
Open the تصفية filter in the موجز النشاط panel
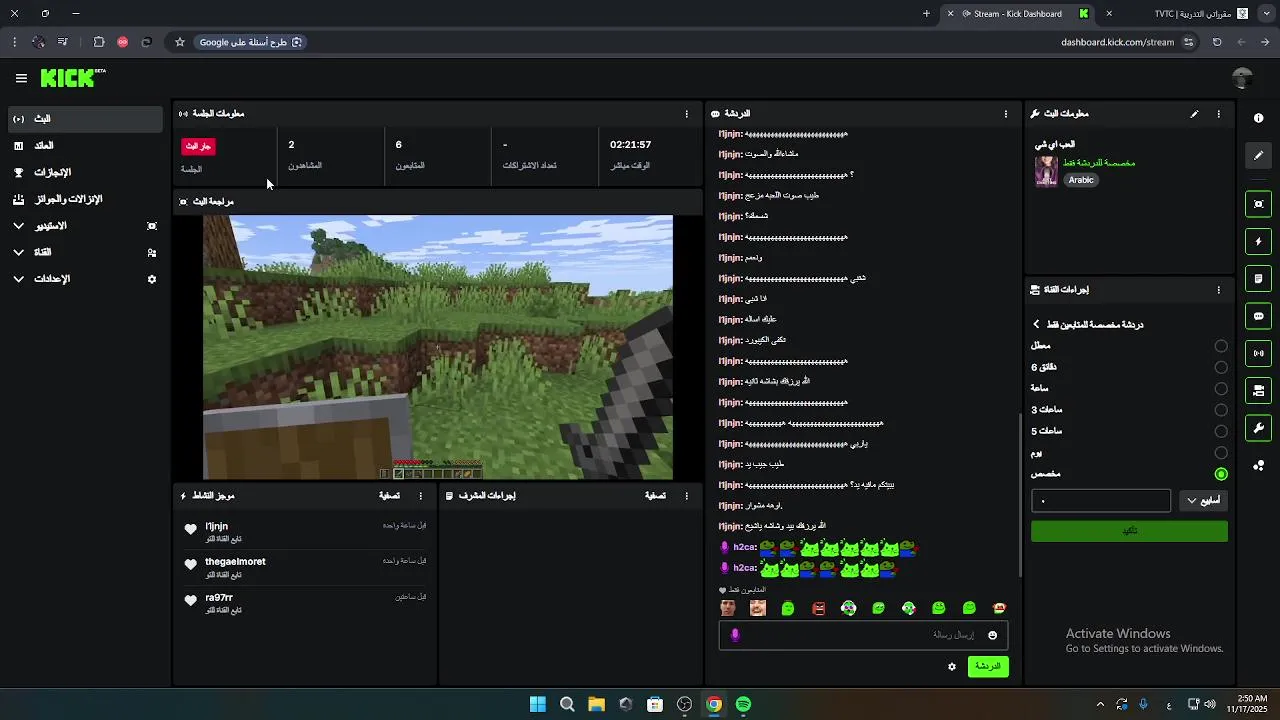click(389, 496)
